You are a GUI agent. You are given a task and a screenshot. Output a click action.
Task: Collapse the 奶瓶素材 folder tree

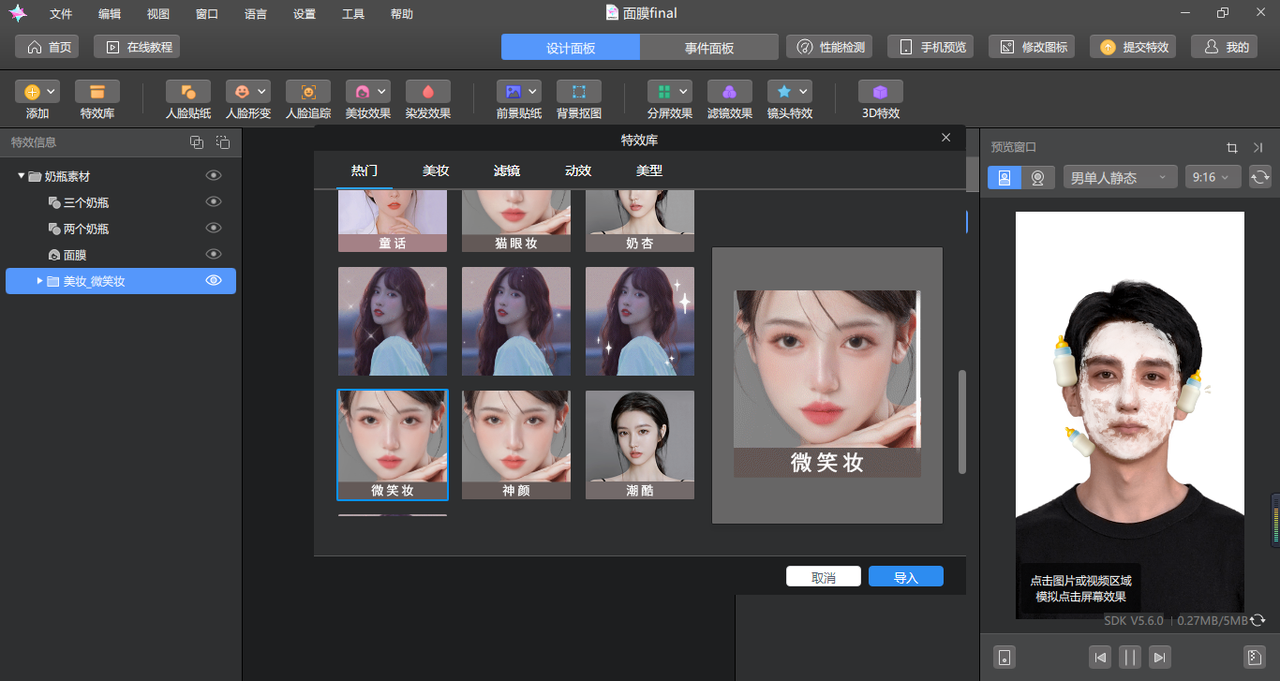tap(22, 176)
